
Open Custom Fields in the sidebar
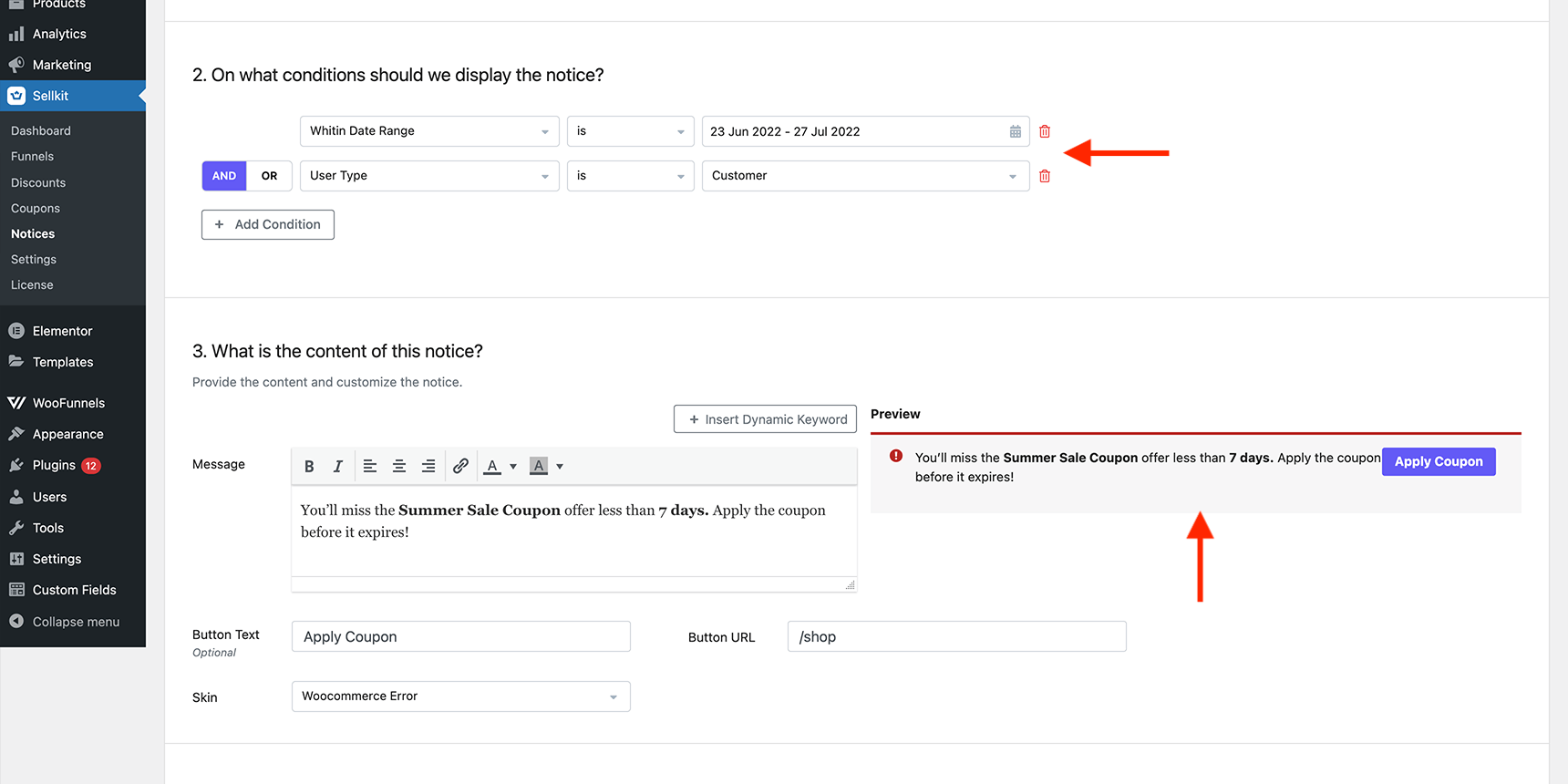pos(73,590)
